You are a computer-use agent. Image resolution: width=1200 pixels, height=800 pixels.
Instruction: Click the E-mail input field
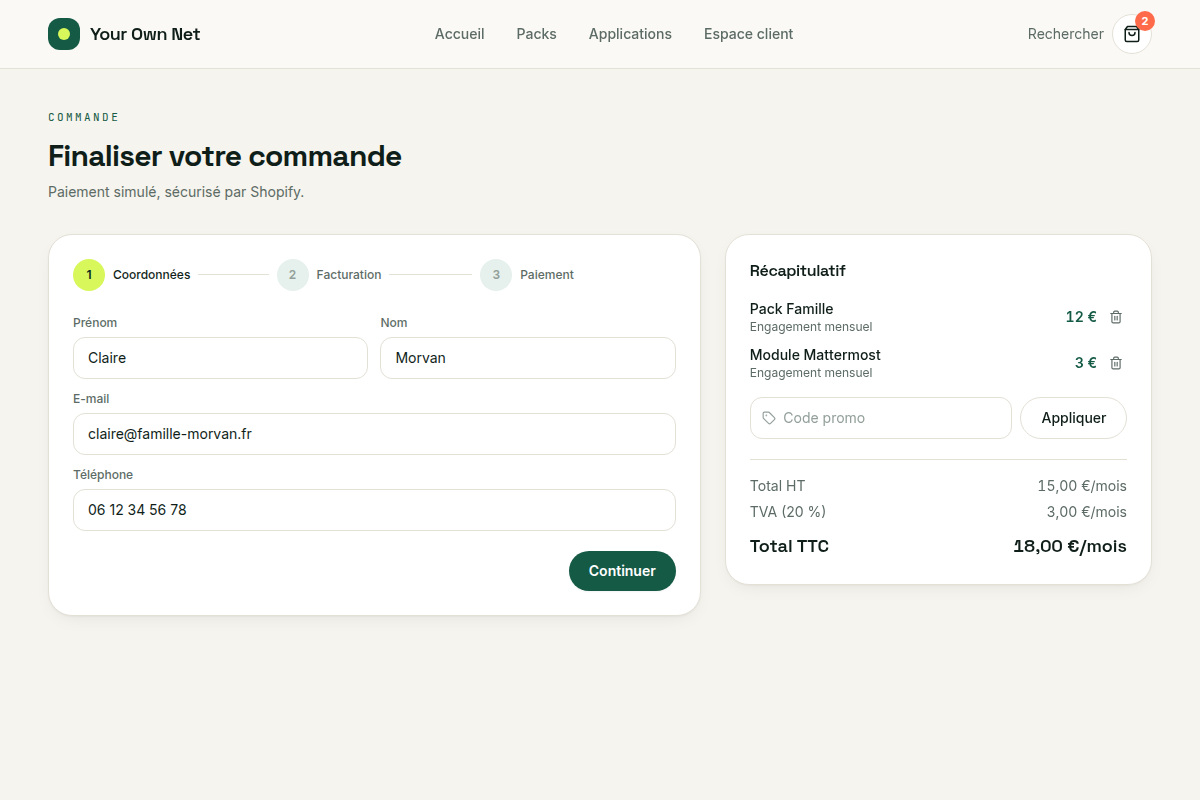point(374,434)
